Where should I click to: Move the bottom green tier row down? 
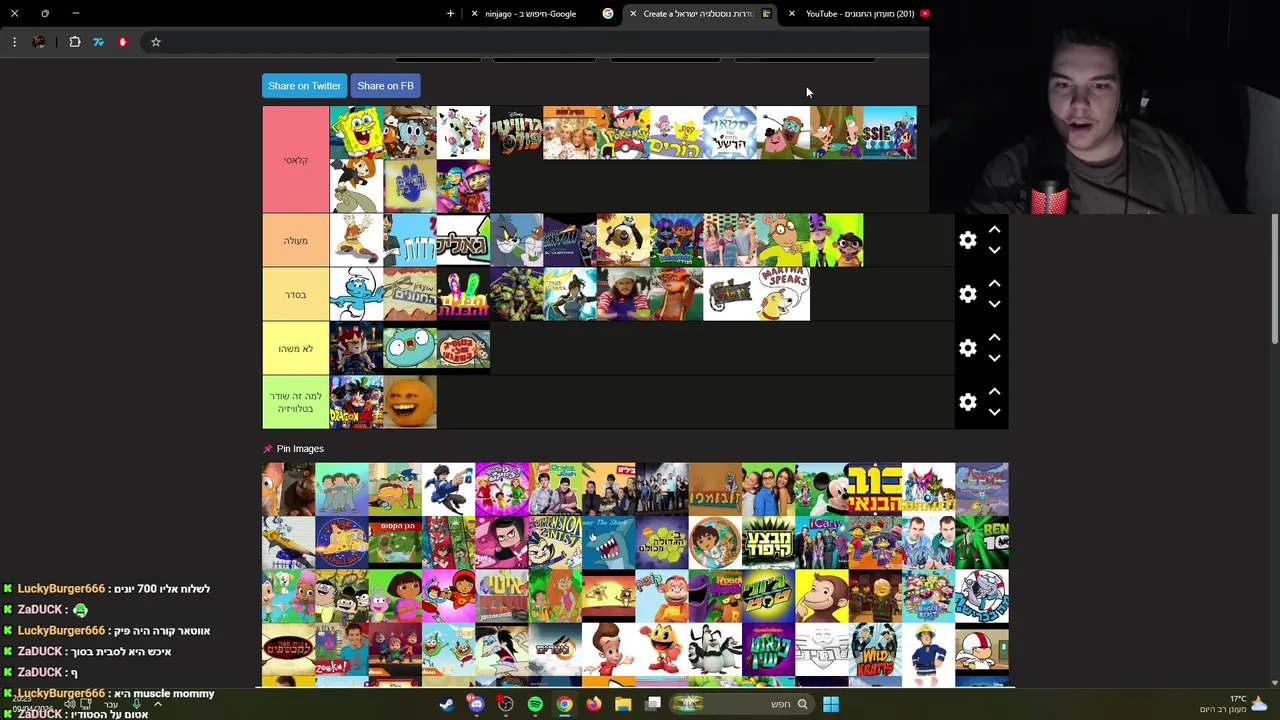pos(994,412)
